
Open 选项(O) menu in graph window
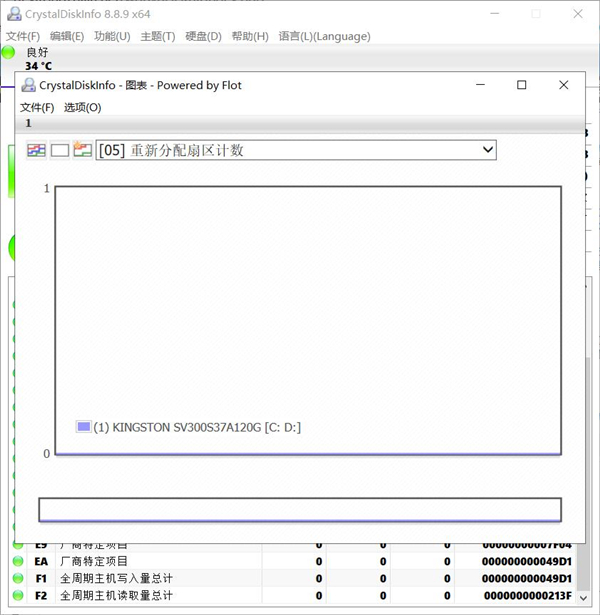(82, 107)
